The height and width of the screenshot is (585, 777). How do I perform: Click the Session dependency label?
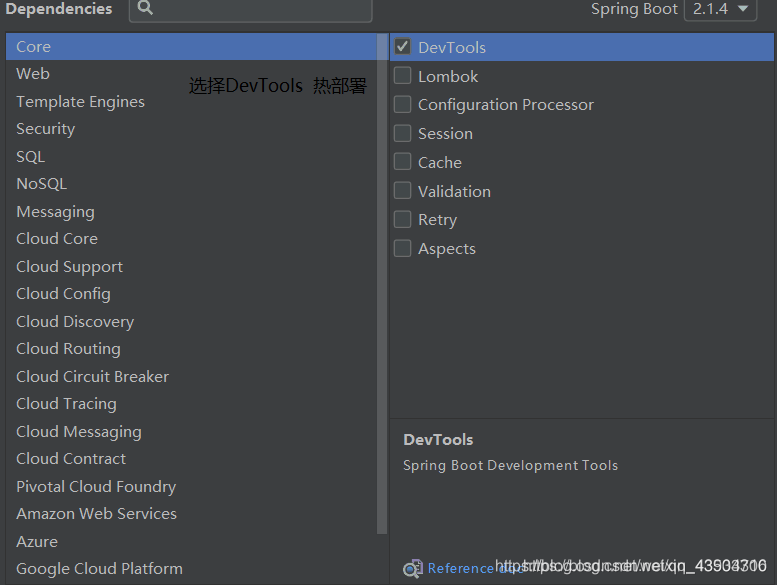coord(445,134)
